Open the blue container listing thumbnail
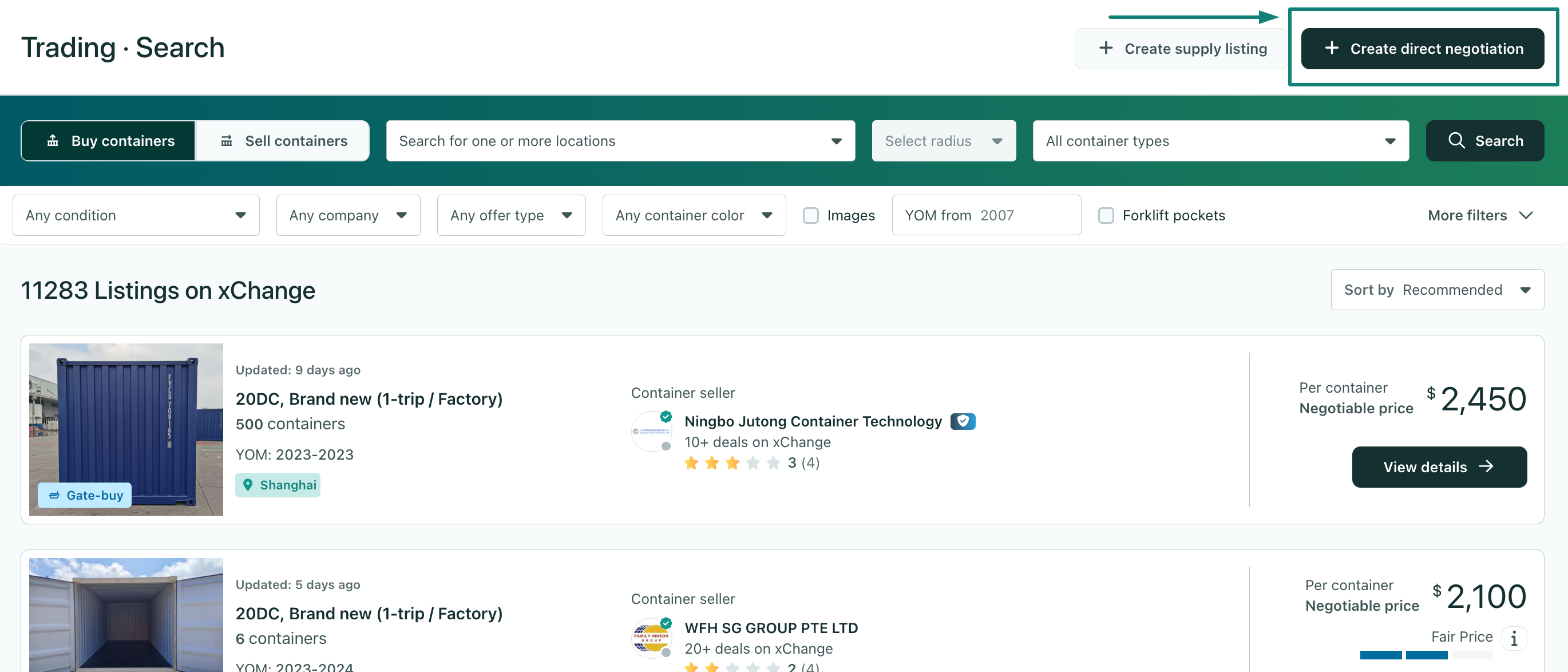The image size is (1568, 672). pyautogui.click(x=126, y=429)
